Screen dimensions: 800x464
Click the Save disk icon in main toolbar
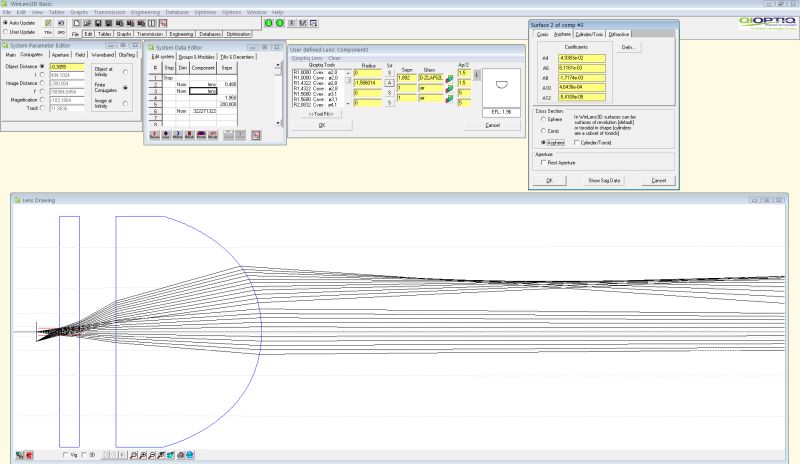pyautogui.click(x=98, y=23)
